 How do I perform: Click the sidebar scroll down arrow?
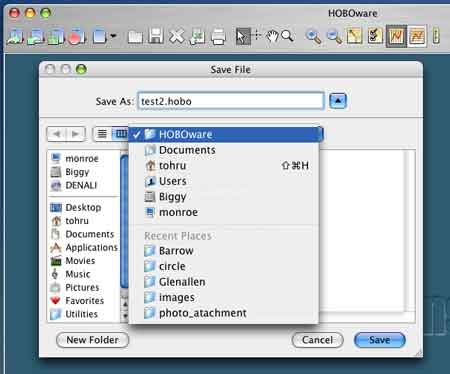125,315
